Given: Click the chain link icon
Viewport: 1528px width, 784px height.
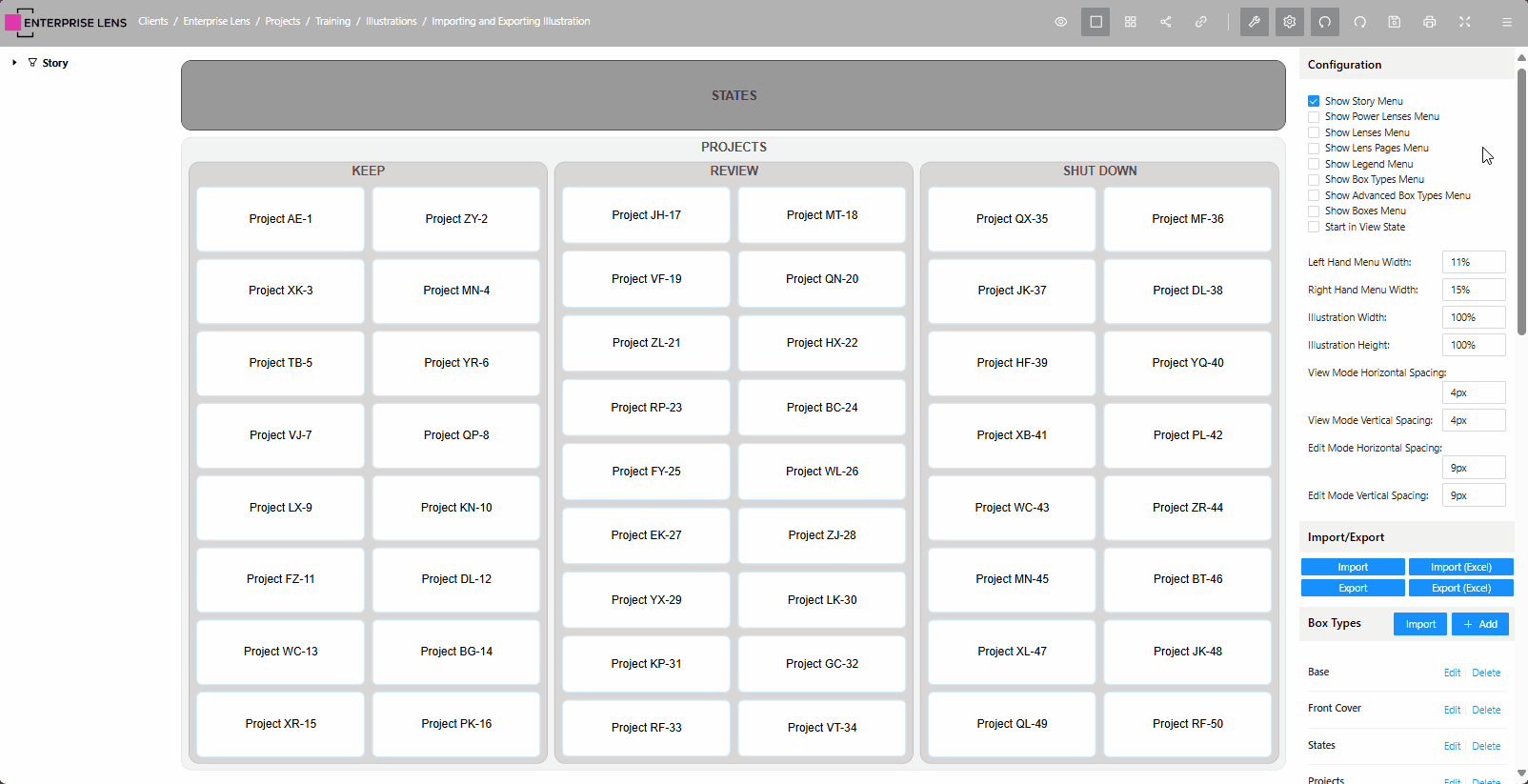Looking at the screenshot, I should click(1201, 22).
